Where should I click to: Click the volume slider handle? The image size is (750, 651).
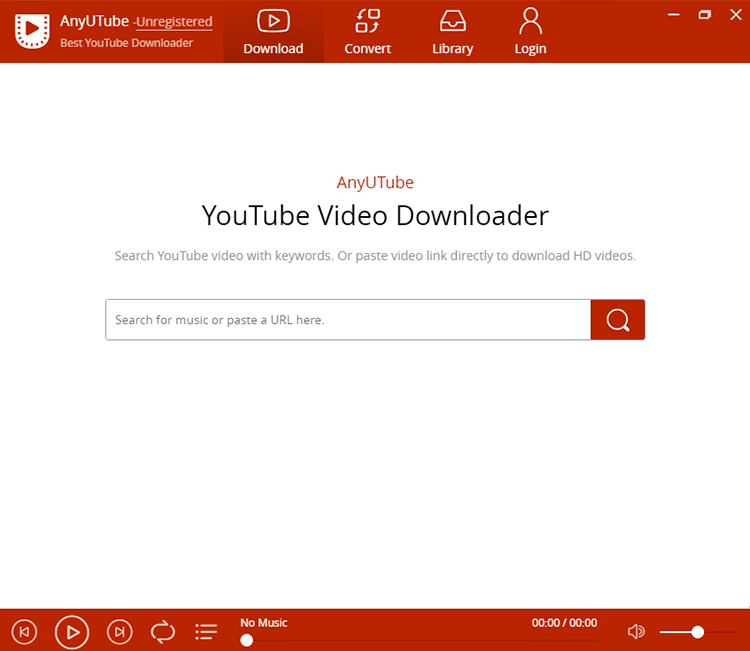[x=698, y=632]
